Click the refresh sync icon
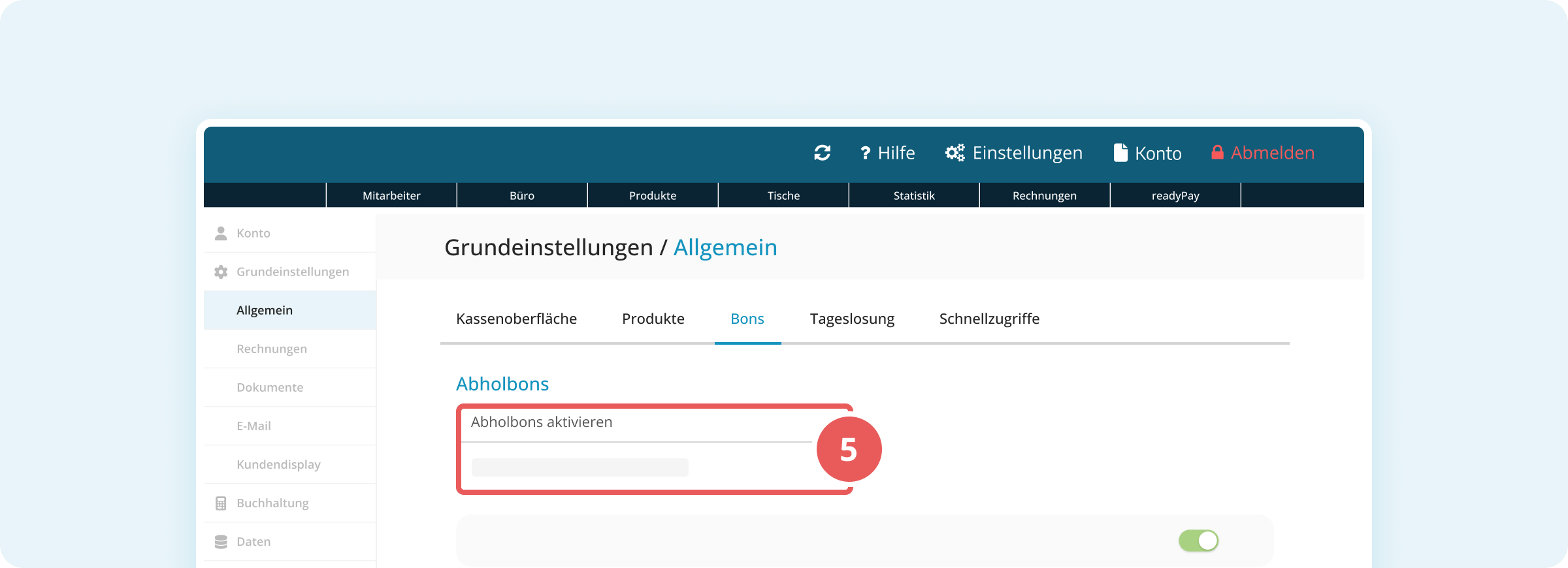 822,153
